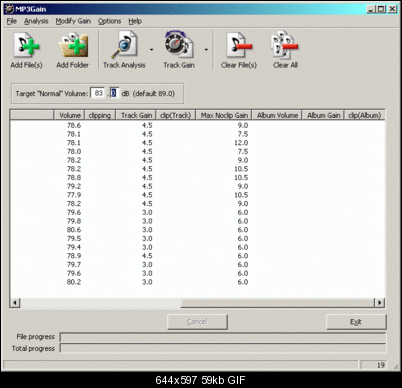The height and width of the screenshot is (388, 402).
Task: Sort by the Track Gain column header
Action: pos(136,115)
